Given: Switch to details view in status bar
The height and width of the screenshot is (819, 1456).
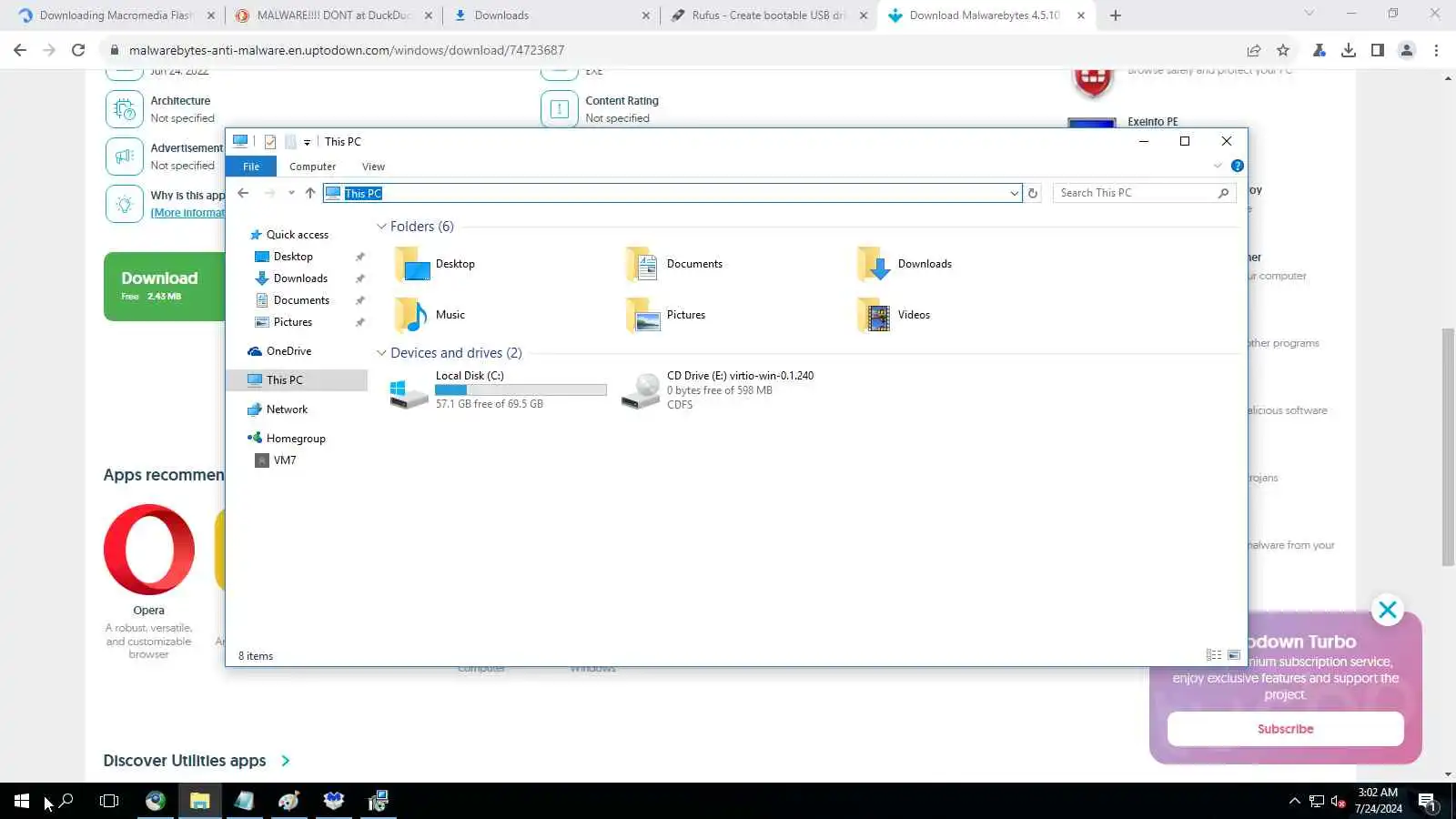Looking at the screenshot, I should (x=1214, y=655).
